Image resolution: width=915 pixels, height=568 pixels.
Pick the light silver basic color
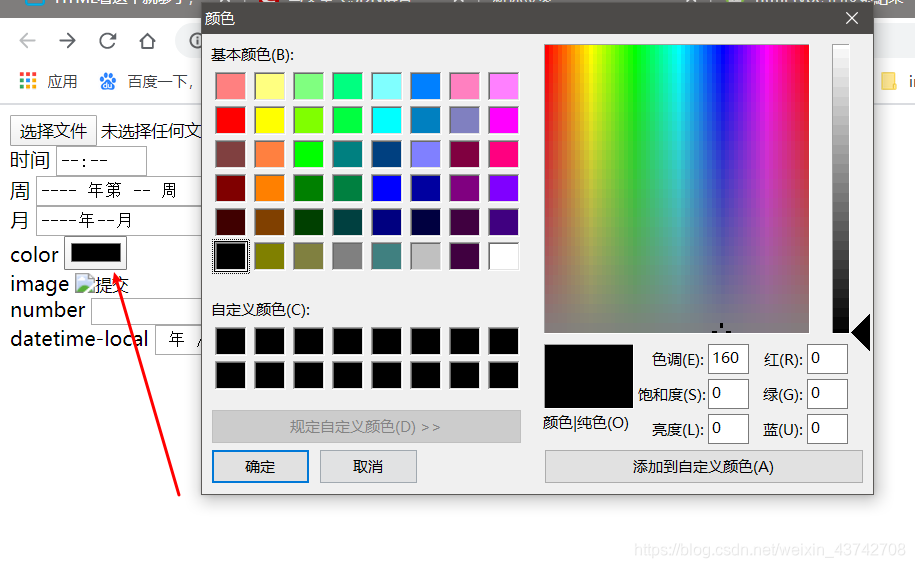coord(425,256)
